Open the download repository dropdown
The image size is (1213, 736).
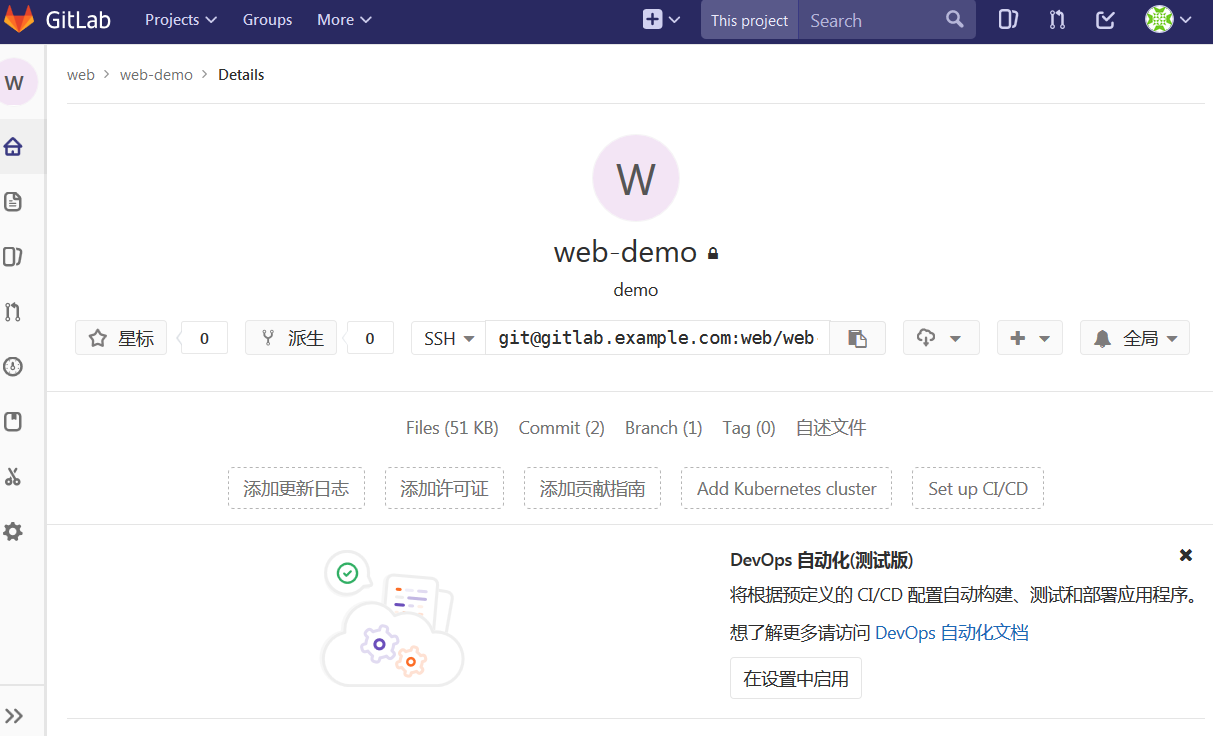940,337
